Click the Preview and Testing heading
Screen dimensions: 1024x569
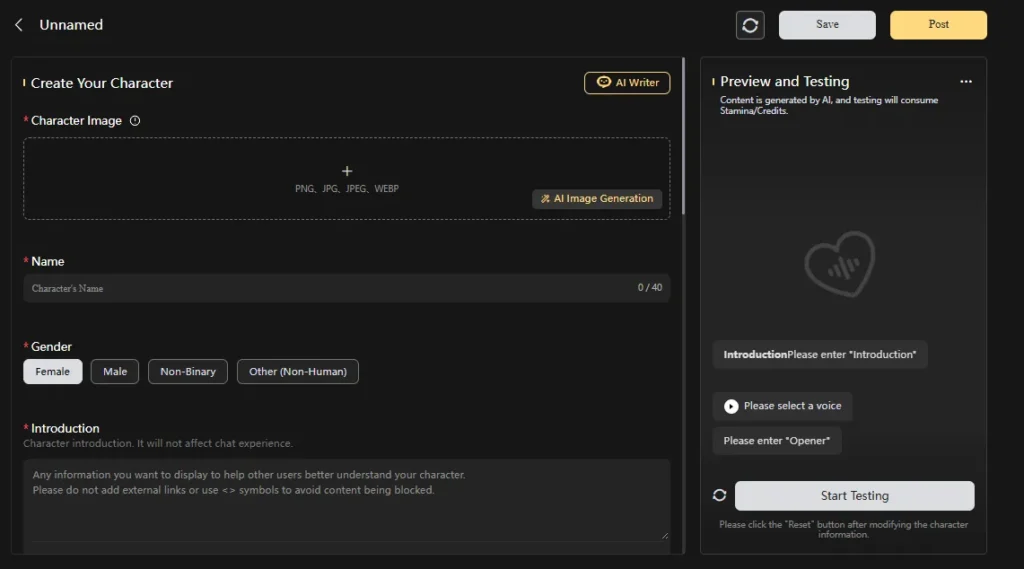[784, 82]
